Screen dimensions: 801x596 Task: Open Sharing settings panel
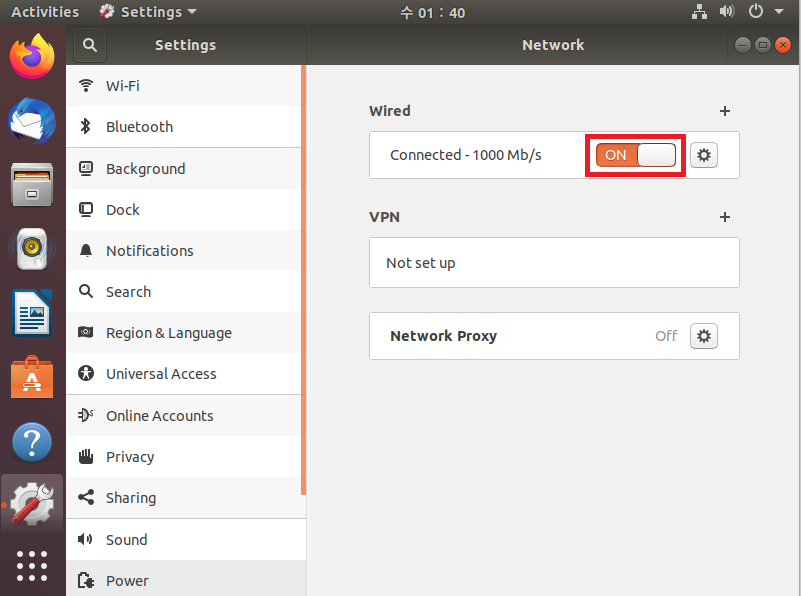coord(184,498)
